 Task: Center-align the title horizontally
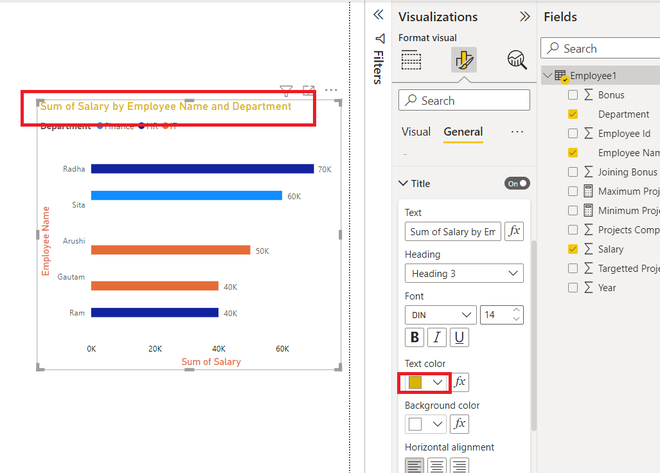[437, 465]
